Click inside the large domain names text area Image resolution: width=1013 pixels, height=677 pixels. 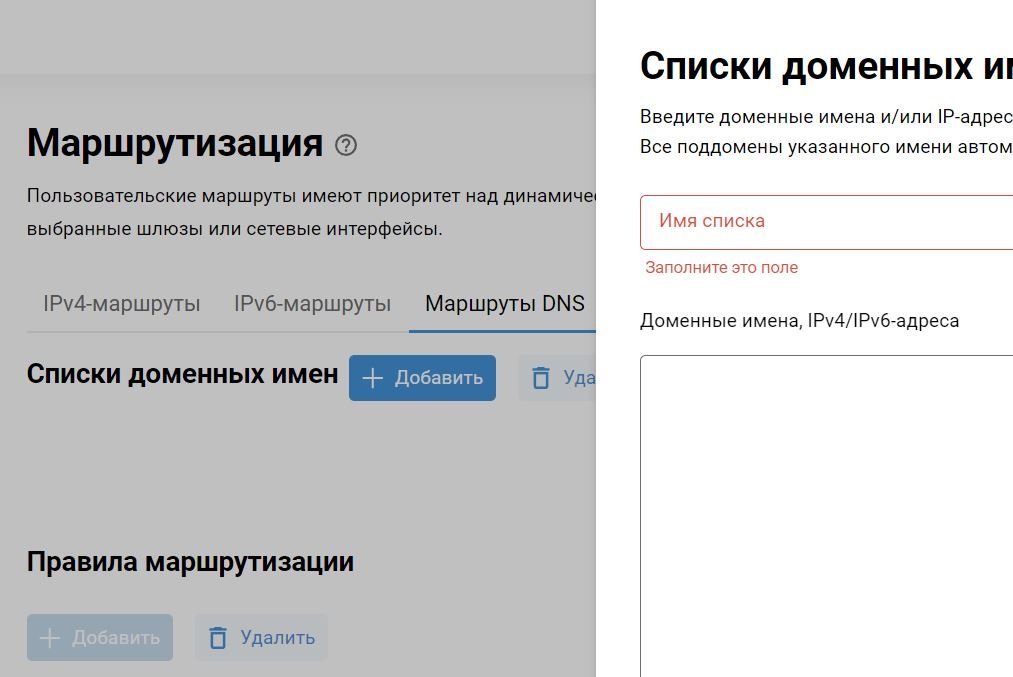pyautogui.click(x=826, y=510)
